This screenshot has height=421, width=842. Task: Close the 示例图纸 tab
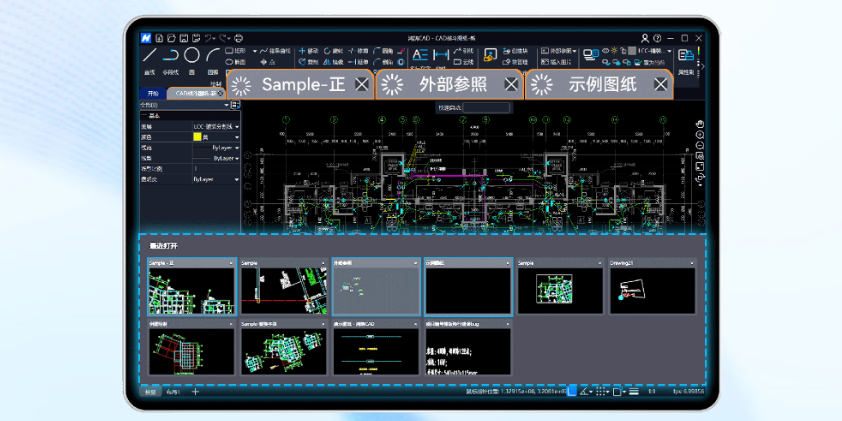(x=660, y=85)
